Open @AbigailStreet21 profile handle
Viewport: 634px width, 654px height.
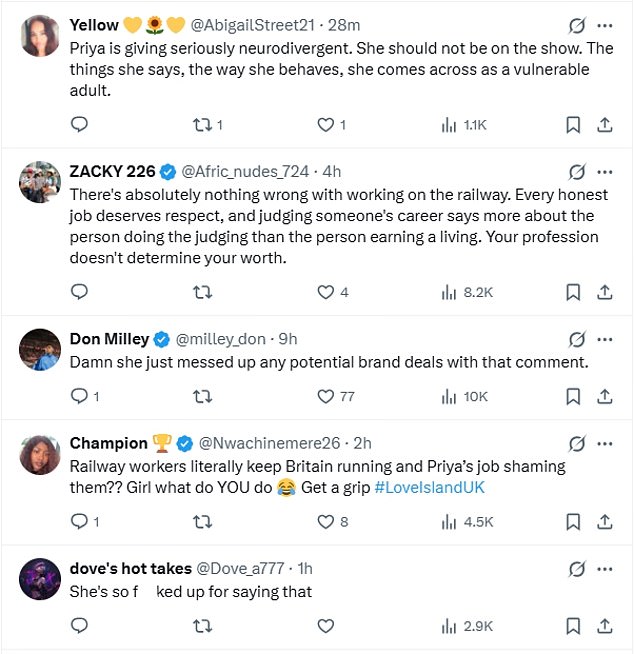click(x=252, y=25)
